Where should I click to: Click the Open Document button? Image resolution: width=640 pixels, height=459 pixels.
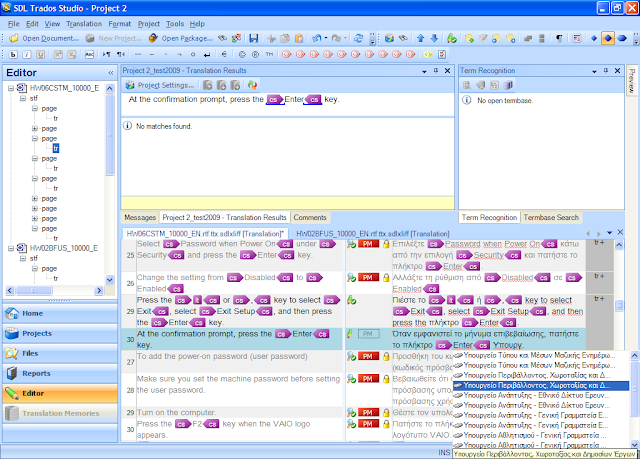coord(44,38)
